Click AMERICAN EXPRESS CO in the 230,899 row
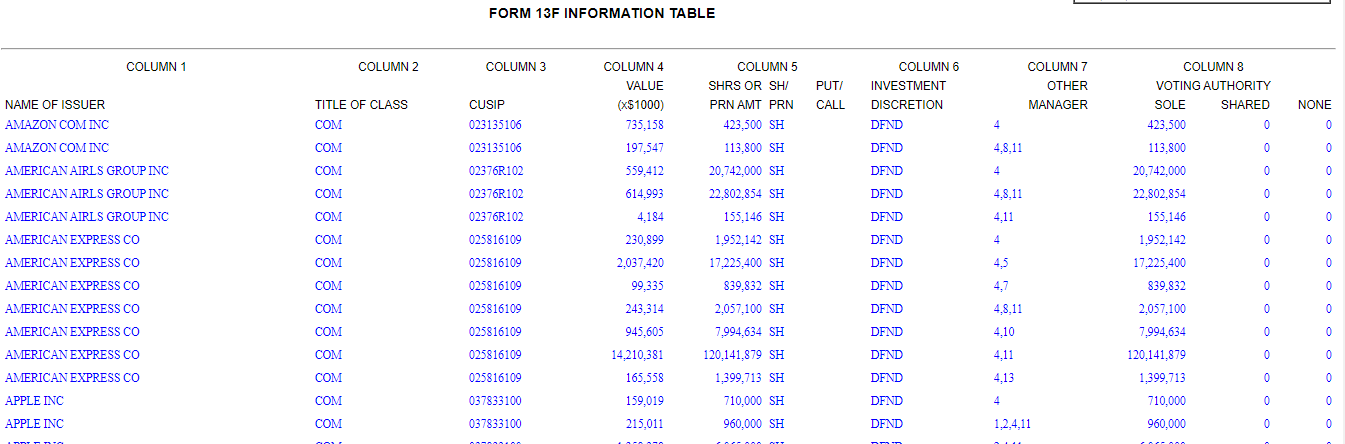1345x444 pixels. click(x=72, y=240)
